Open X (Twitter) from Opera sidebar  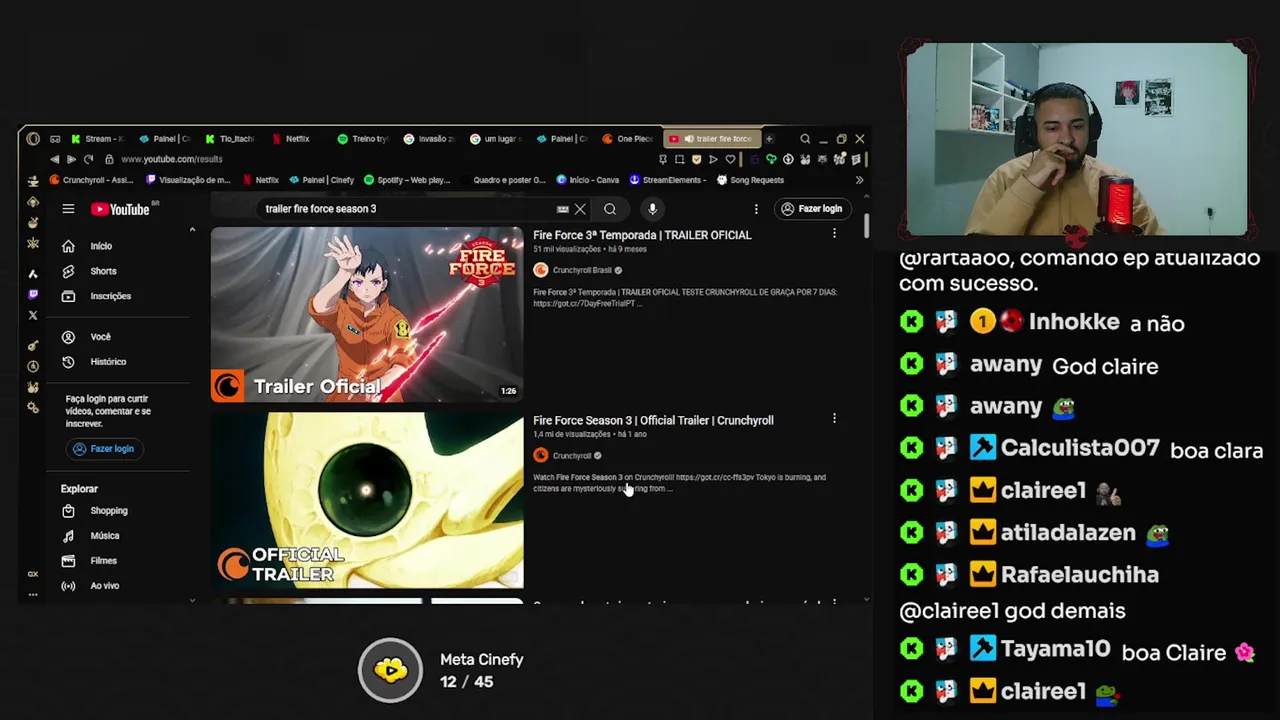click(x=33, y=315)
